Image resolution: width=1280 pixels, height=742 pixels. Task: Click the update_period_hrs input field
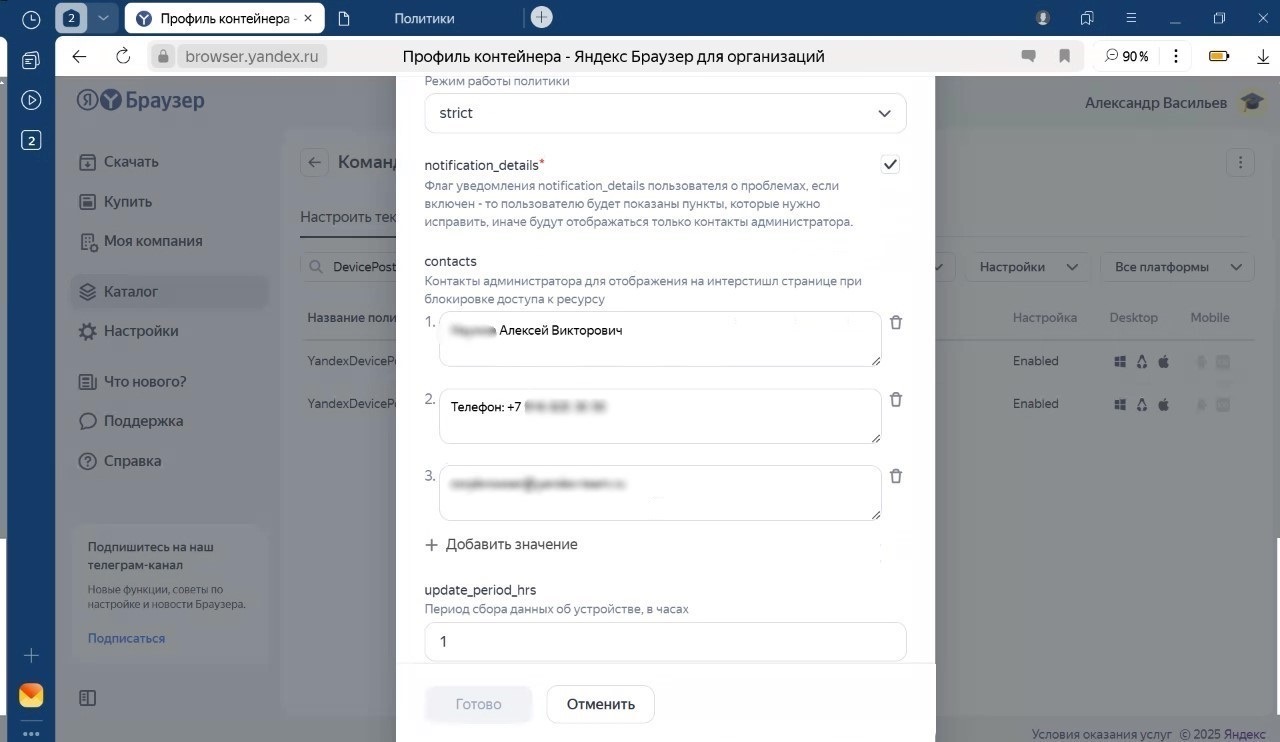(x=665, y=641)
